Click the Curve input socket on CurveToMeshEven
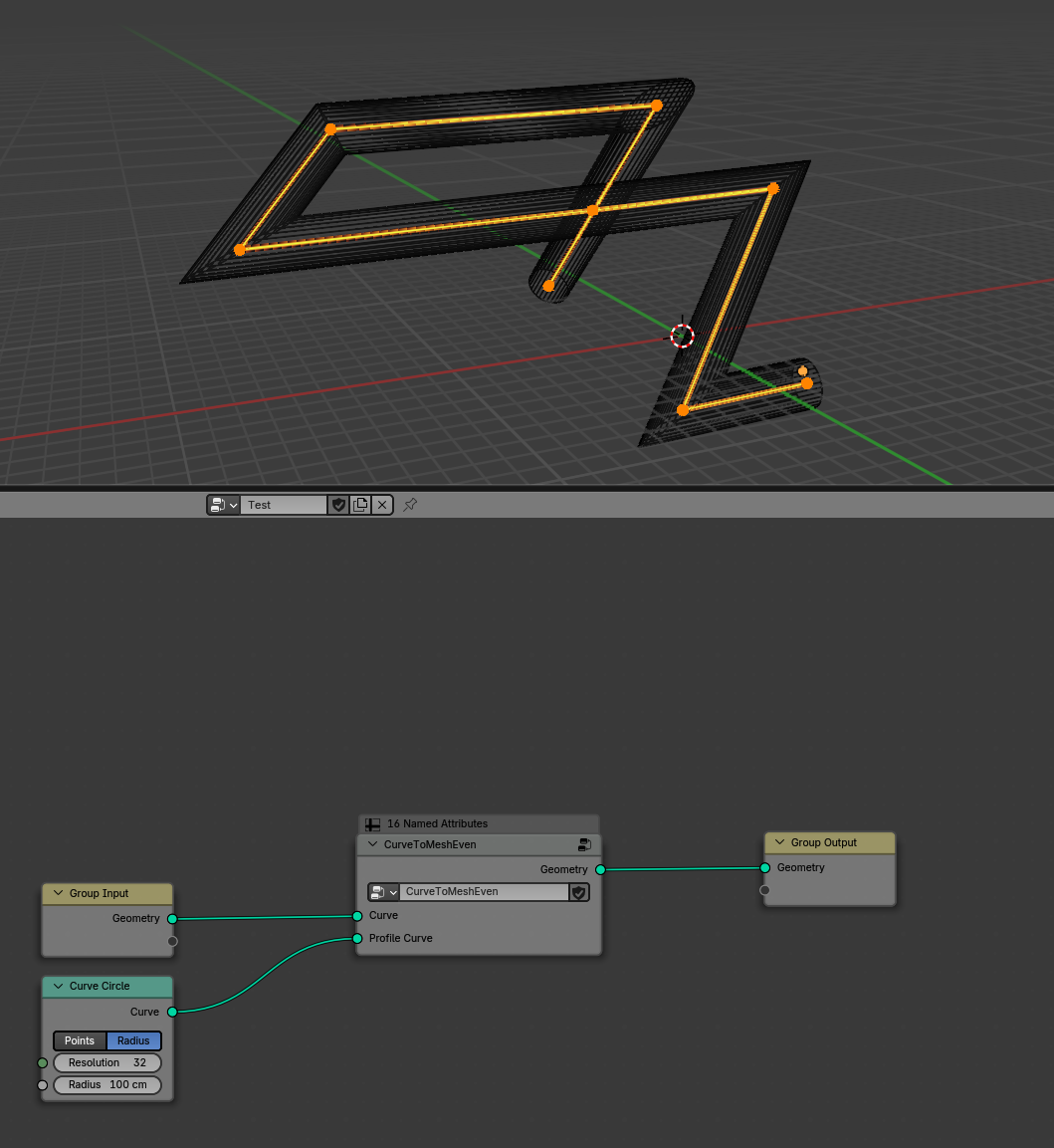Viewport: 1054px width, 1148px height. pos(357,916)
